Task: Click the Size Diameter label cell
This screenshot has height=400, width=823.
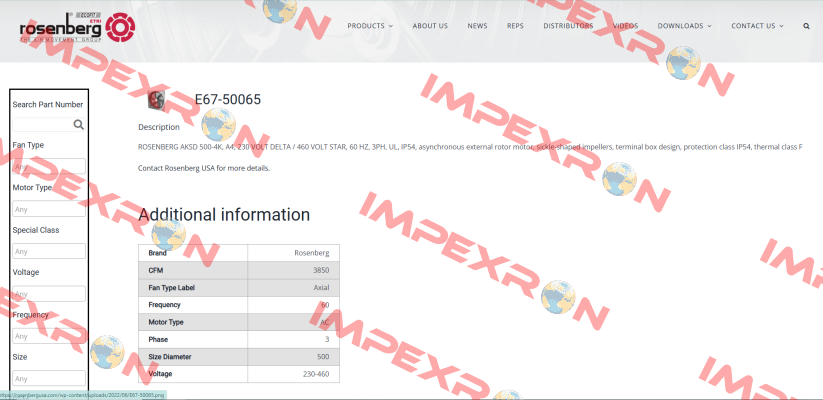Action: (193, 357)
